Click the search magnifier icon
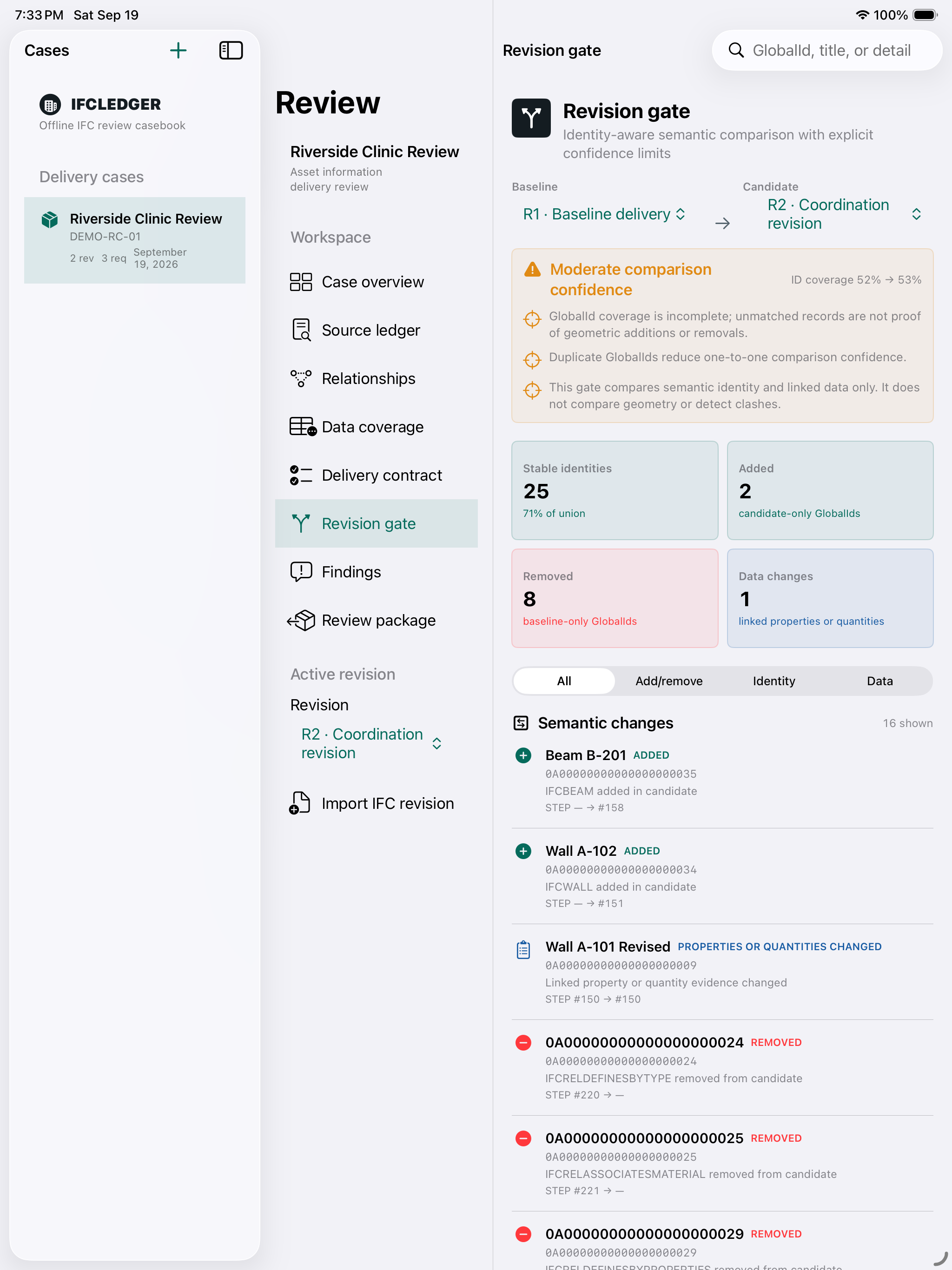Viewport: 952px width, 1270px height. [x=736, y=51]
